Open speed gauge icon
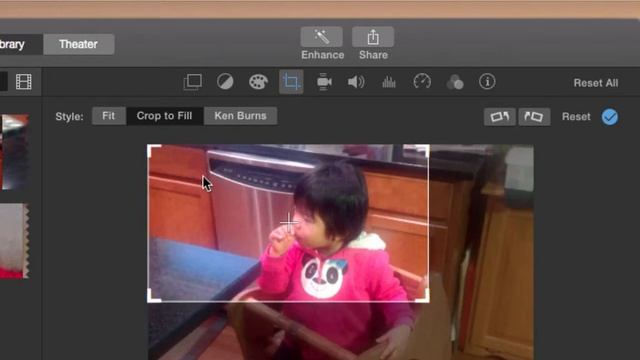 pyautogui.click(x=422, y=82)
